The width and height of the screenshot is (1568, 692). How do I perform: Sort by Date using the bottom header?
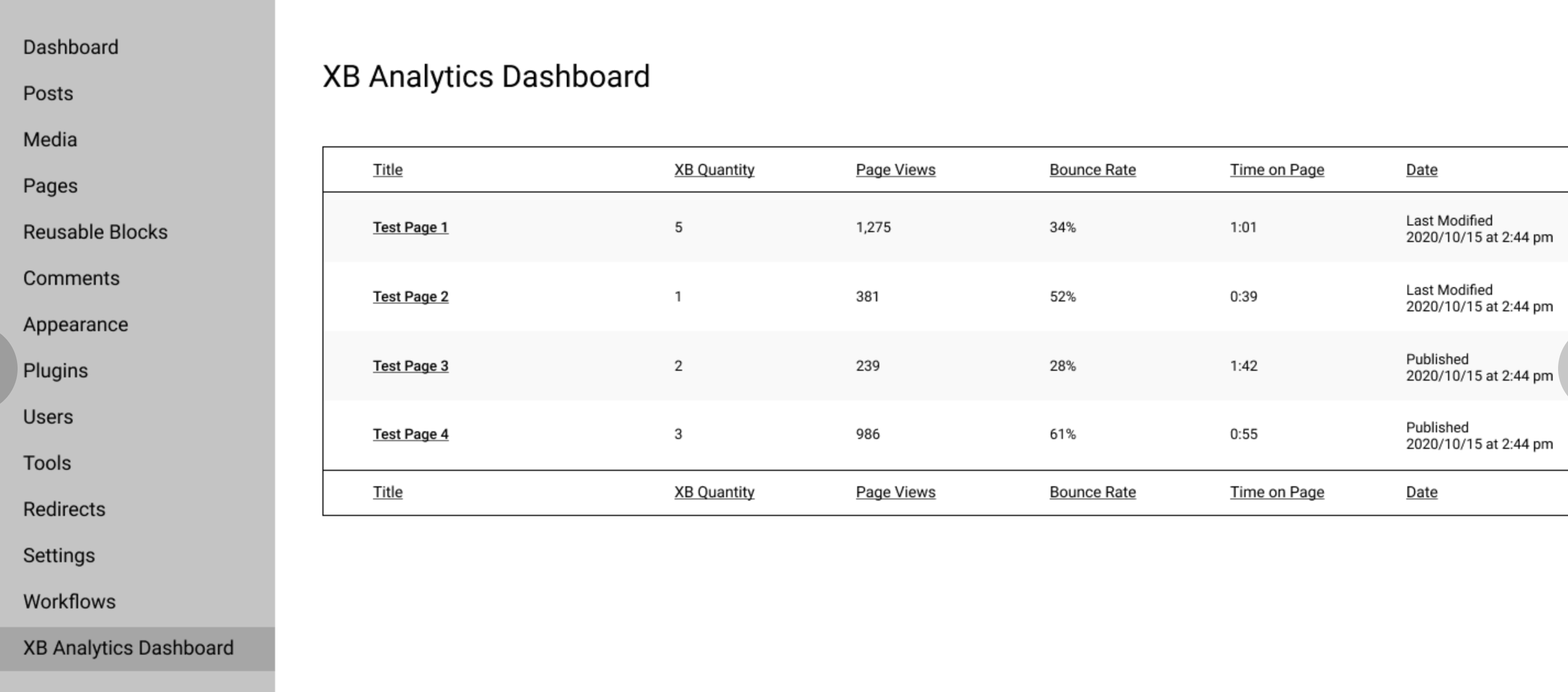click(x=1421, y=492)
